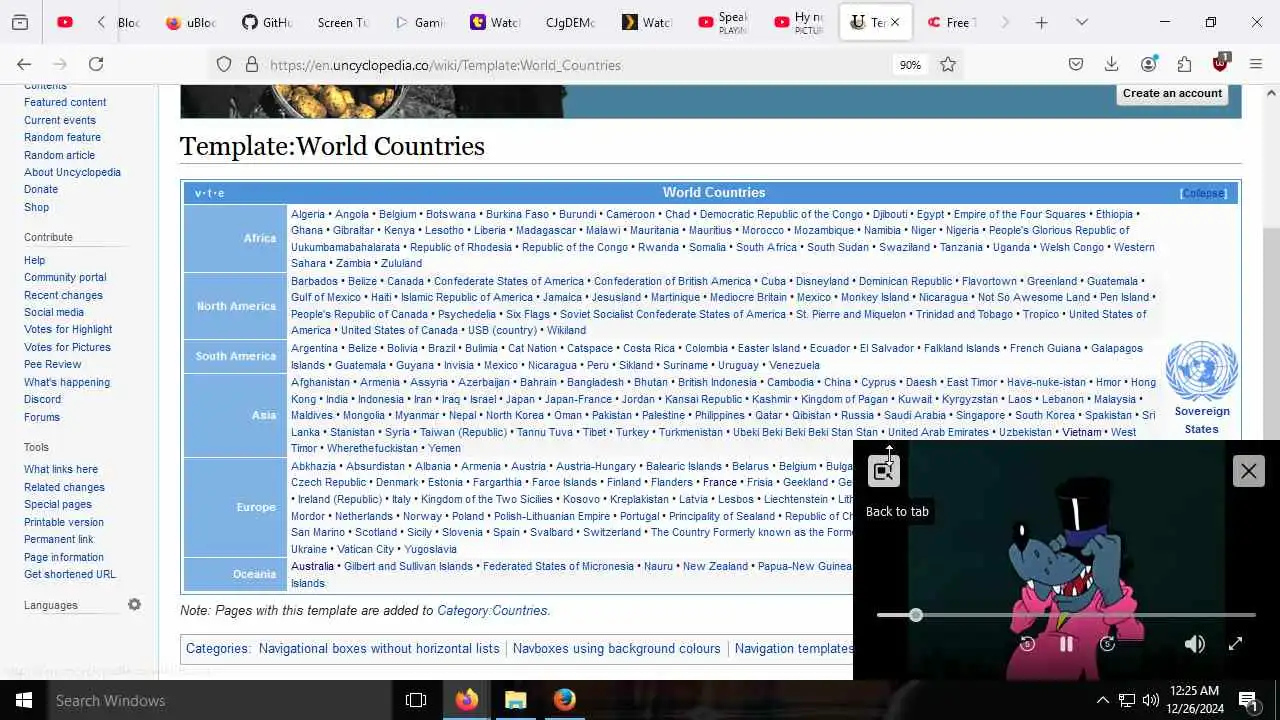This screenshot has height=720, width=1280.
Task: Switch to the CJgDEMc tab
Action: pos(570,22)
